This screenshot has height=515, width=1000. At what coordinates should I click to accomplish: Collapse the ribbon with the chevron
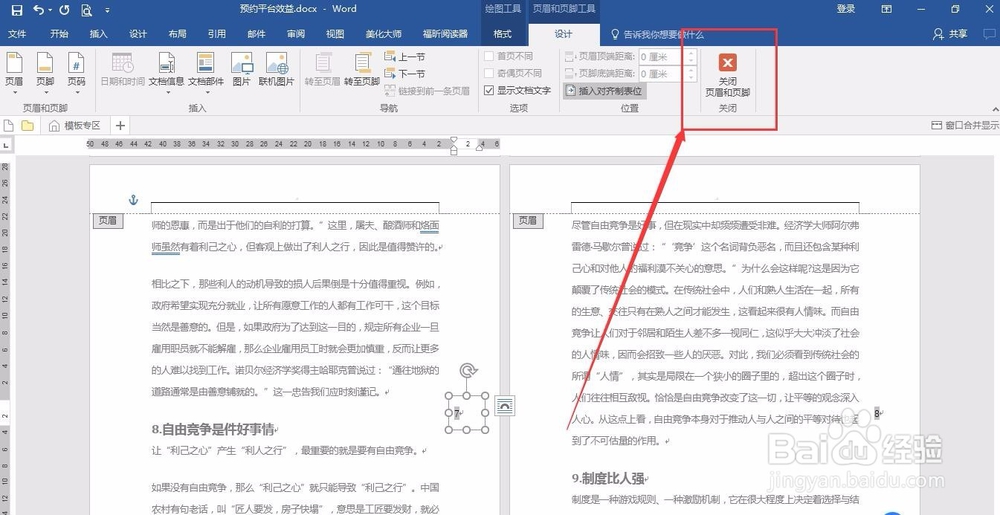point(995,109)
